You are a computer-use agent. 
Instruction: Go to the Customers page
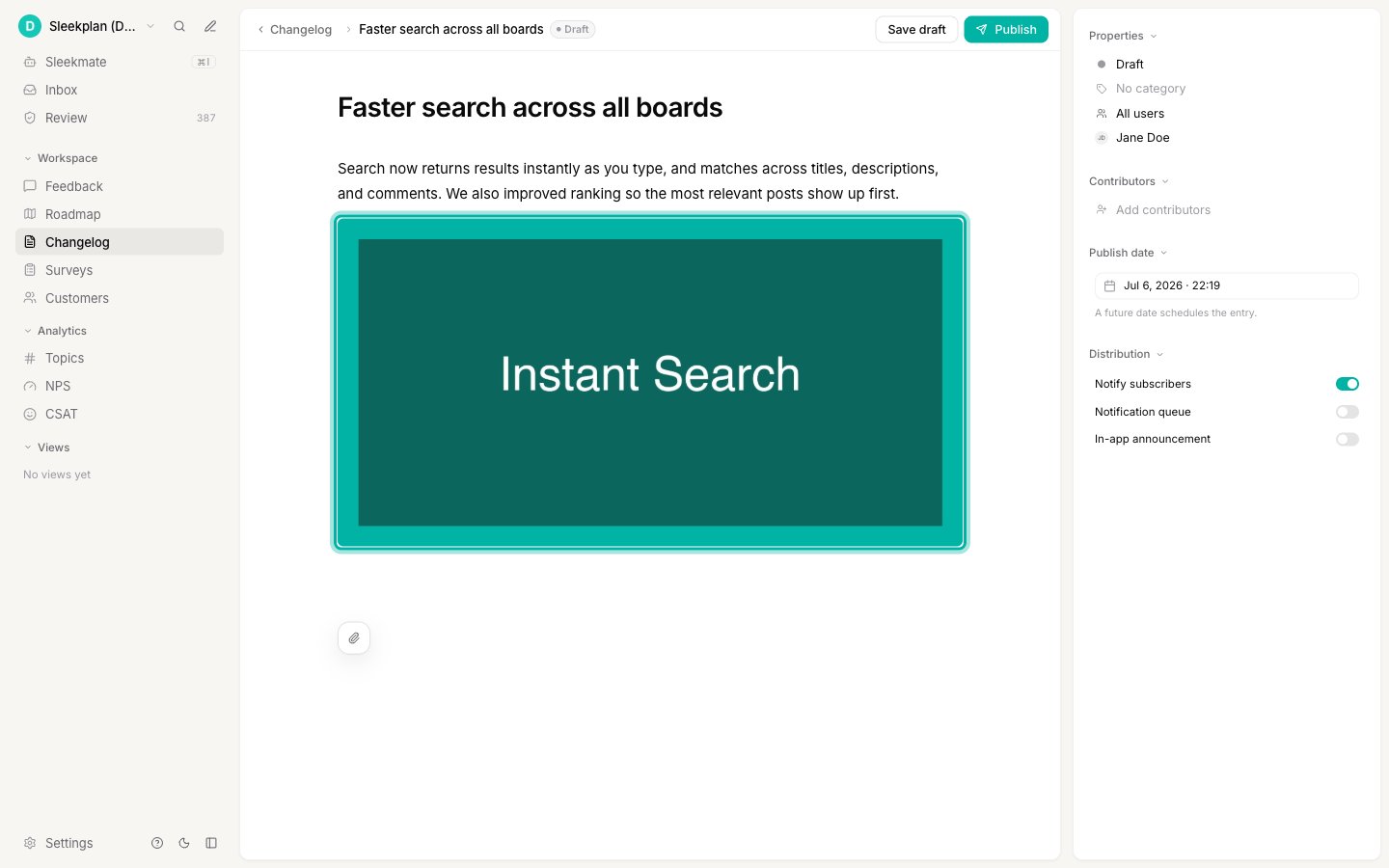point(120,298)
